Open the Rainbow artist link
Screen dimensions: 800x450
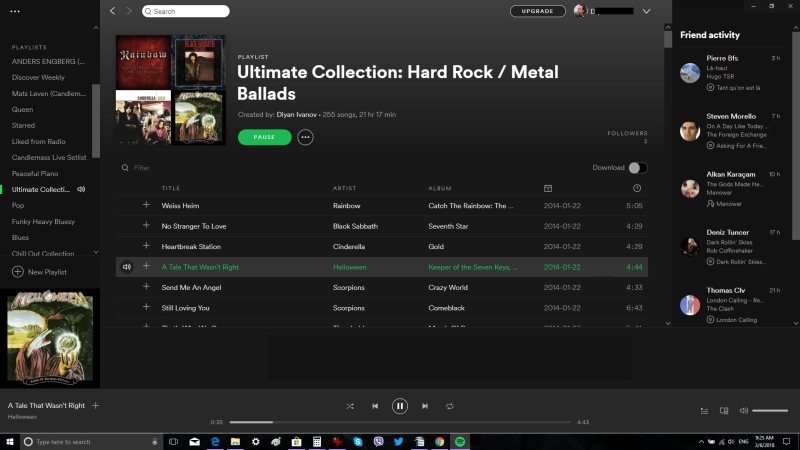click(x=346, y=206)
